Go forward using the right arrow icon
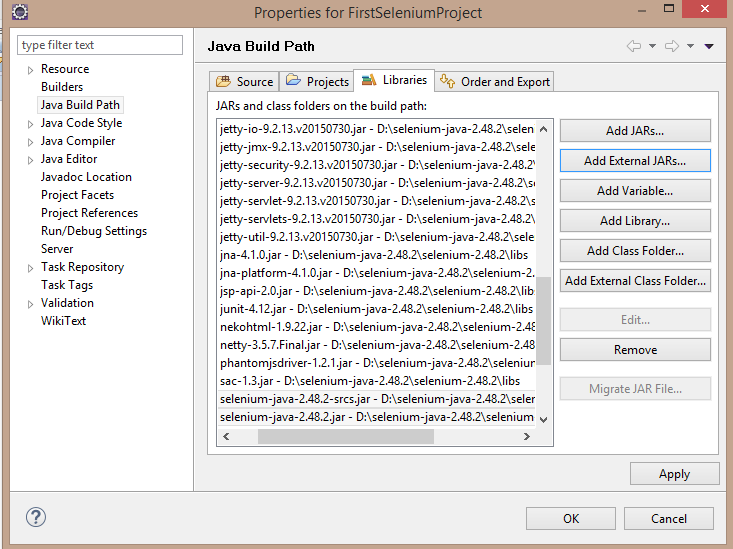733x549 pixels. coord(672,46)
